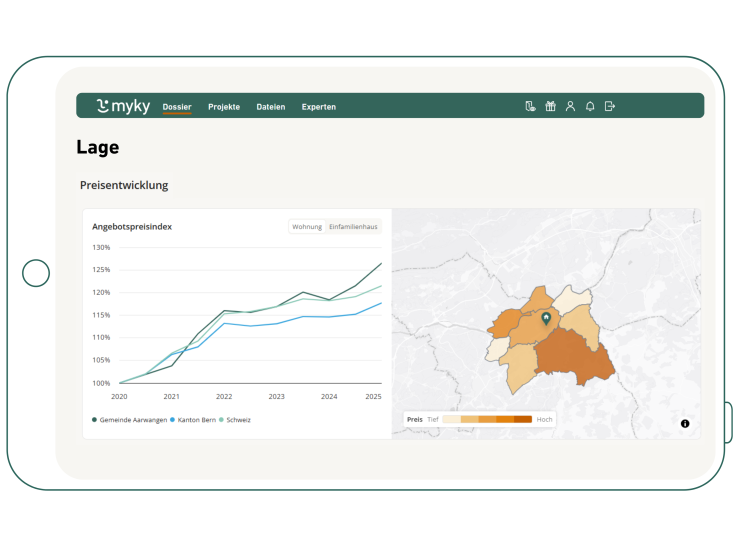This screenshot has width=738, height=554.
Task: Open notifications bell icon
Action: 590,106
